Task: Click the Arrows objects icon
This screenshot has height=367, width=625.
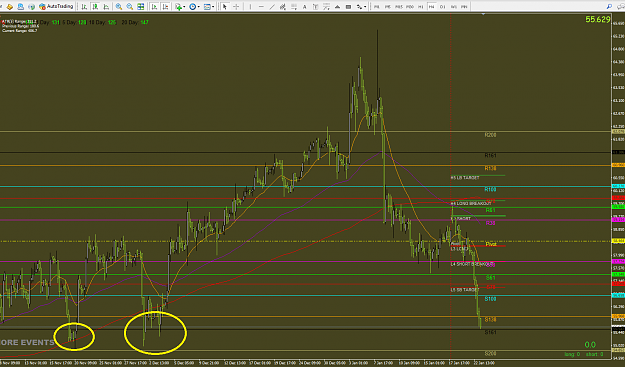Action: (x=360, y=7)
